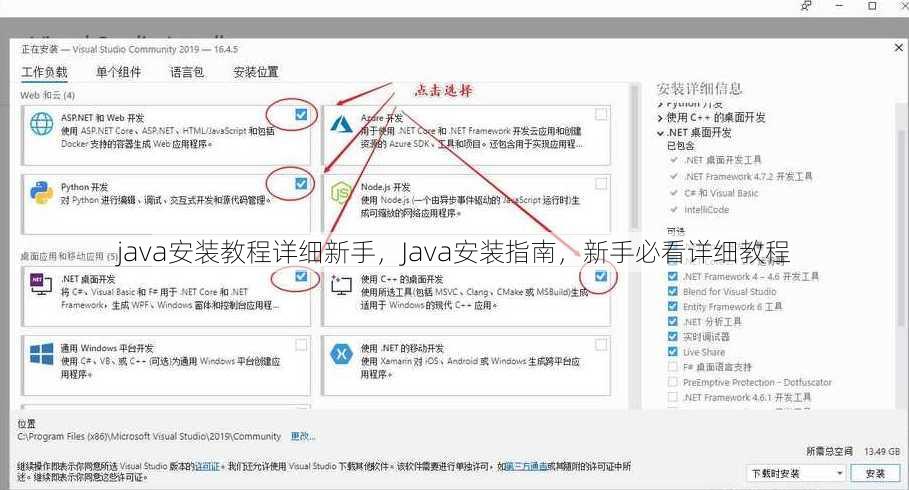909x490 pixels.
Task: Switch to the 语言包 tab
Action: coord(187,72)
